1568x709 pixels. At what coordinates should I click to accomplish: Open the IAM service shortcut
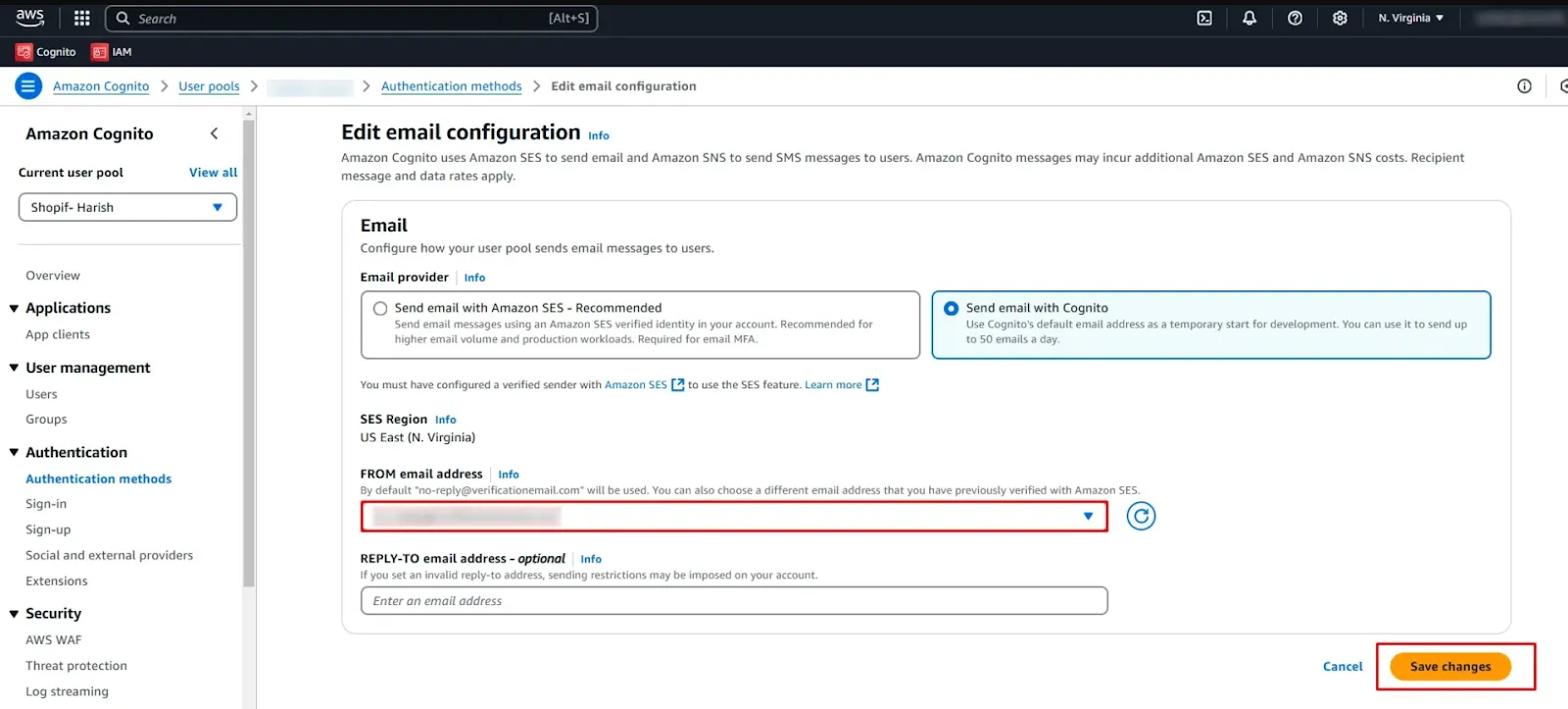click(x=112, y=52)
